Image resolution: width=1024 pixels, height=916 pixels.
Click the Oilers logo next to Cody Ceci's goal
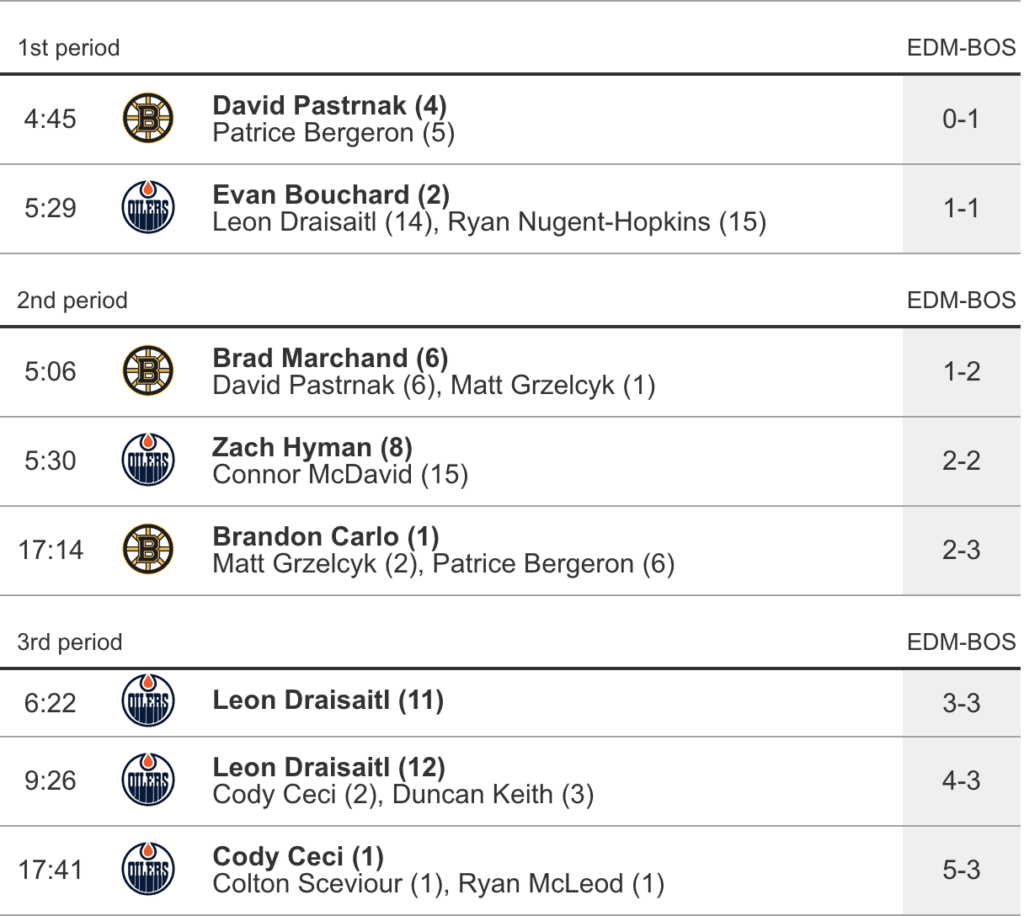pyautogui.click(x=147, y=870)
